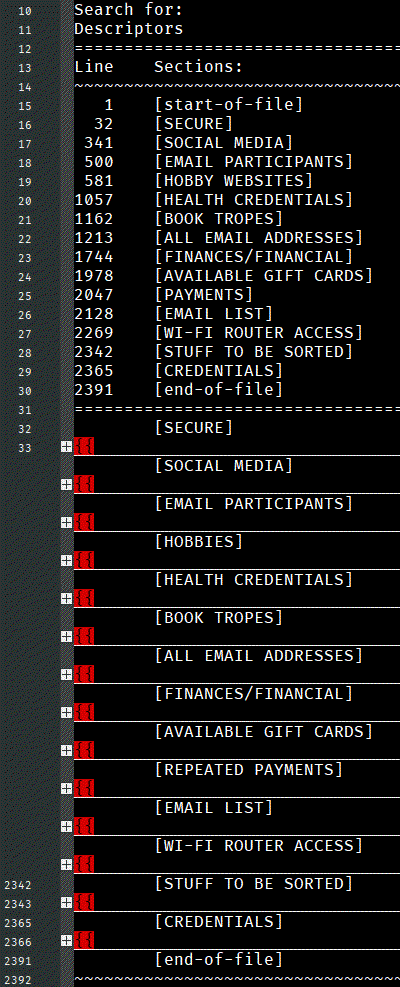The image size is (400, 987).
Task: Unfold the [FINANCES/FINANCIAL] section
Action: 66,712
